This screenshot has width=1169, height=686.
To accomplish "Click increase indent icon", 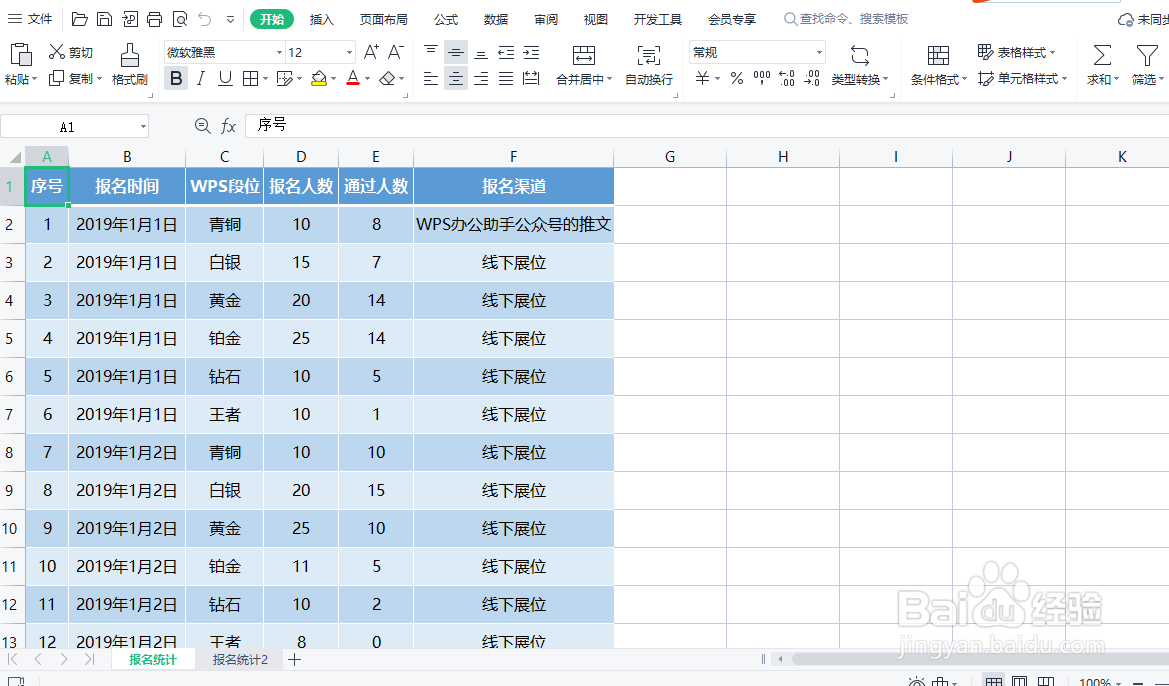I will point(531,52).
